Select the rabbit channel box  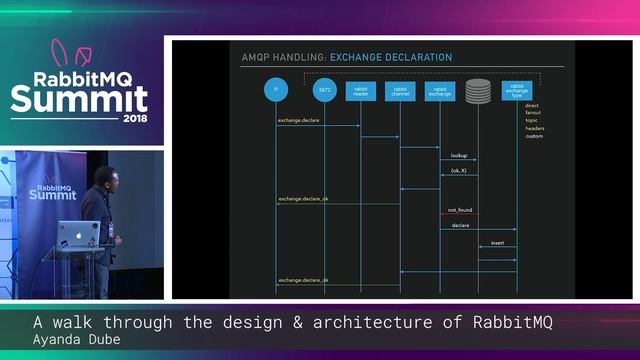click(400, 91)
